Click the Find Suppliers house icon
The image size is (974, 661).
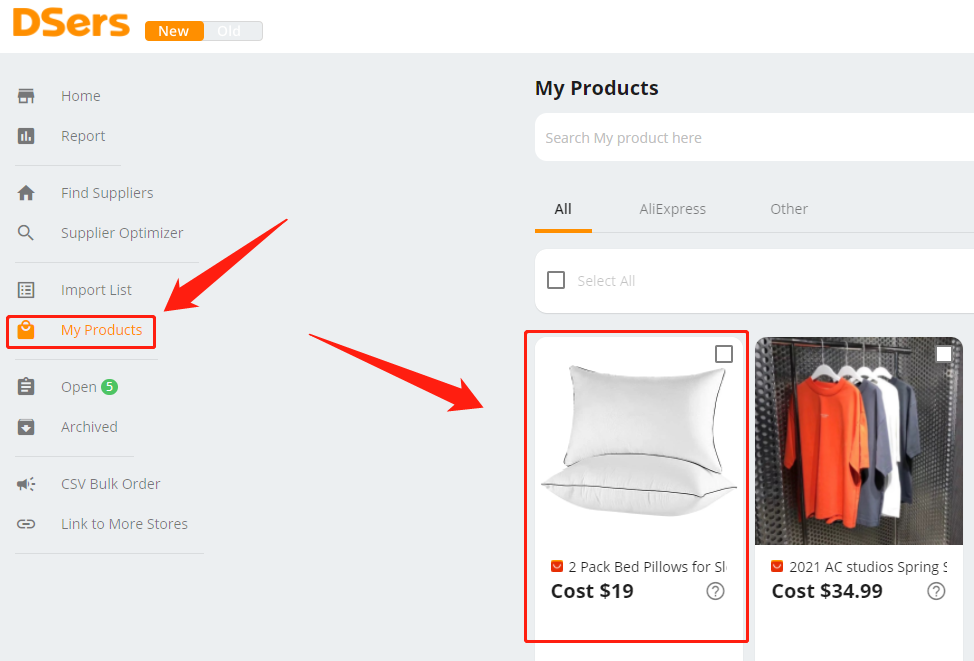[x=26, y=193]
